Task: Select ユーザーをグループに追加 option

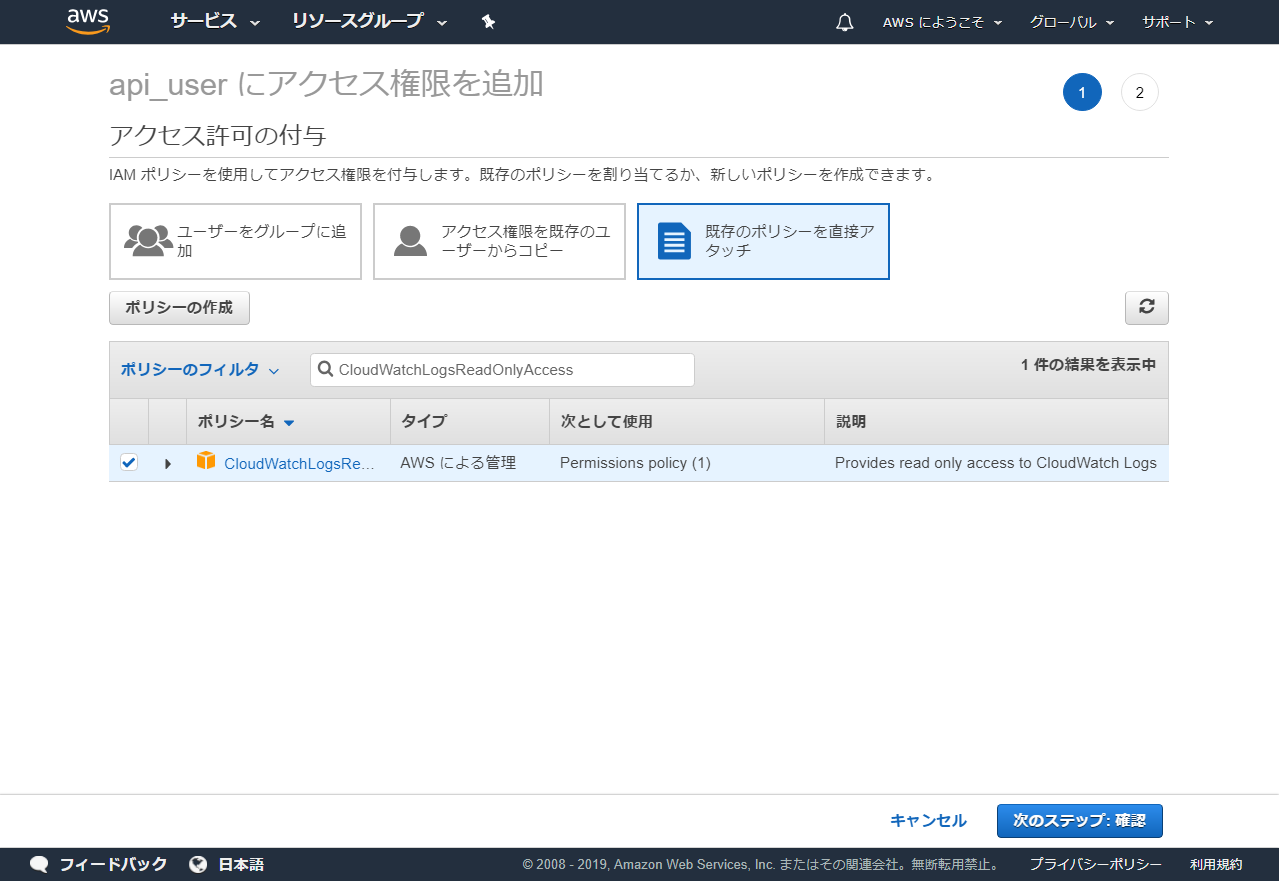Action: pyautogui.click(x=235, y=242)
